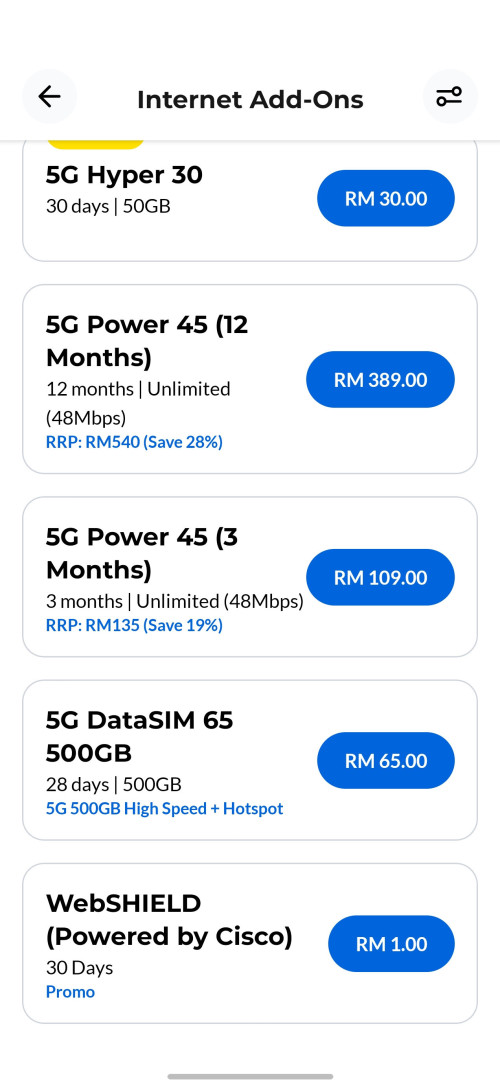Tap the RM 65.00 price button
The height and width of the screenshot is (1090, 500).
pyautogui.click(x=386, y=760)
